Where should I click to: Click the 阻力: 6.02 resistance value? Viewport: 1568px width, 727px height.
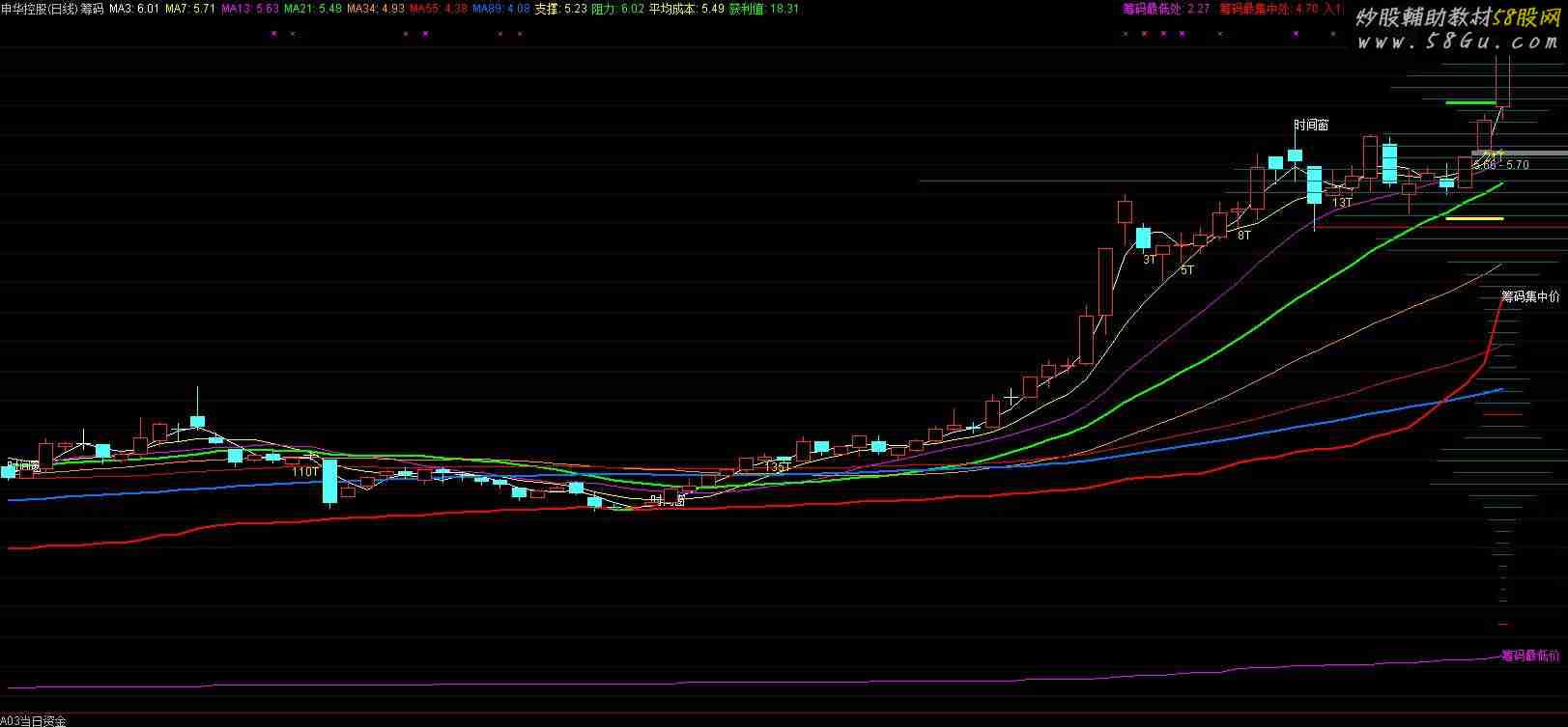click(617, 9)
